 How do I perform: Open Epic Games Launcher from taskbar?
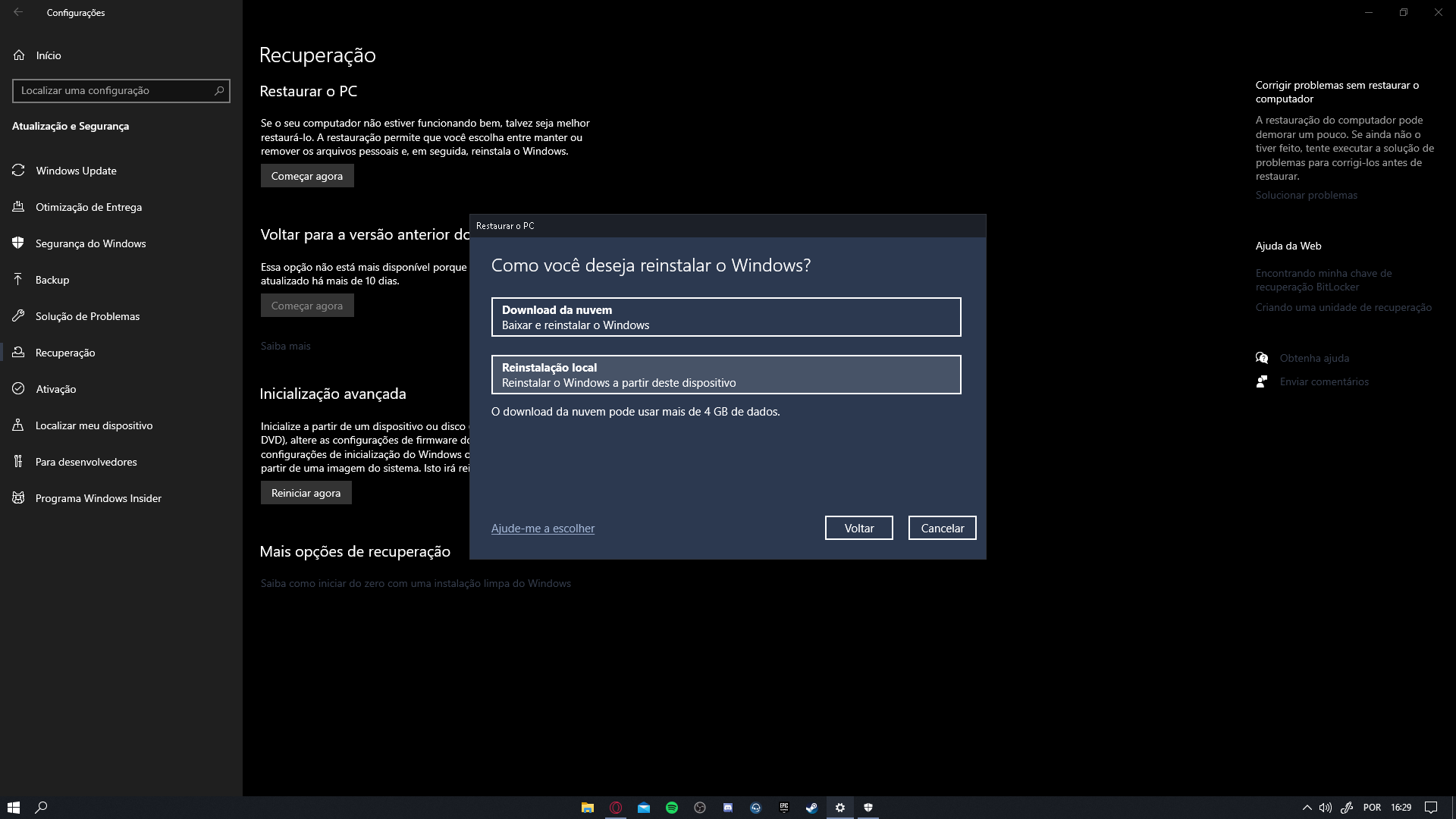(x=784, y=808)
